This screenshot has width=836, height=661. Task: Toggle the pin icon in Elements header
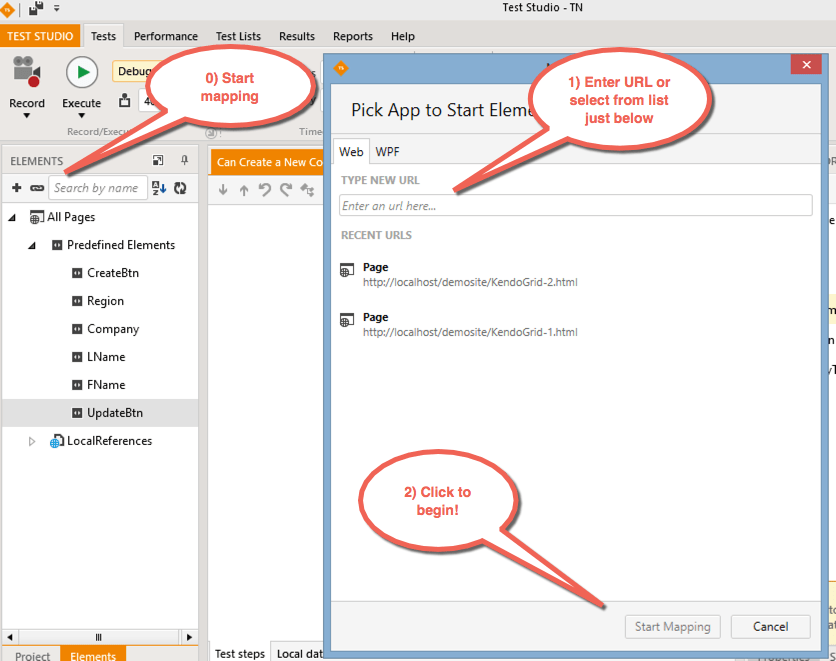[x=184, y=160]
